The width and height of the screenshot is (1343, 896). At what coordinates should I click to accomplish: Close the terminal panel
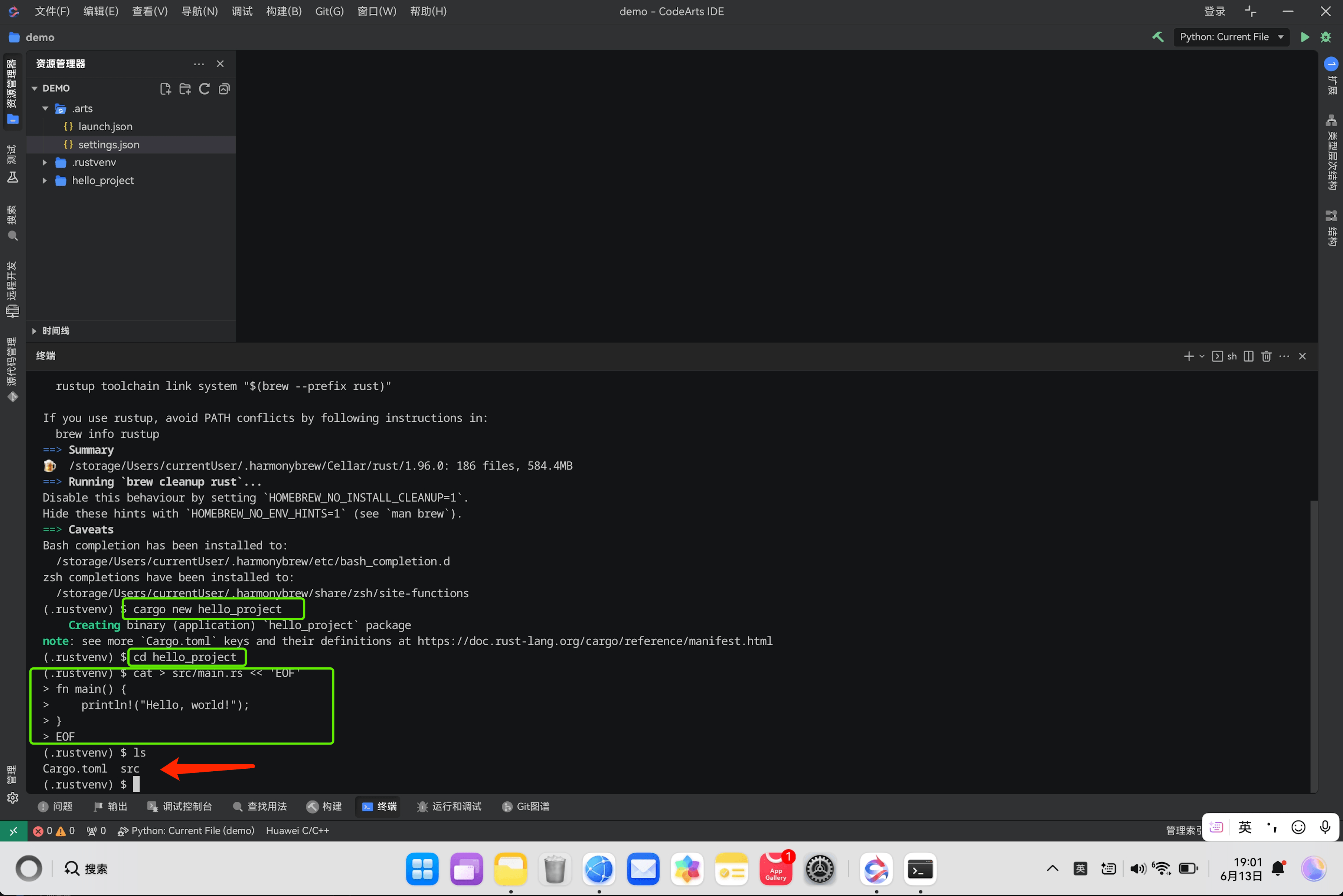point(1303,356)
